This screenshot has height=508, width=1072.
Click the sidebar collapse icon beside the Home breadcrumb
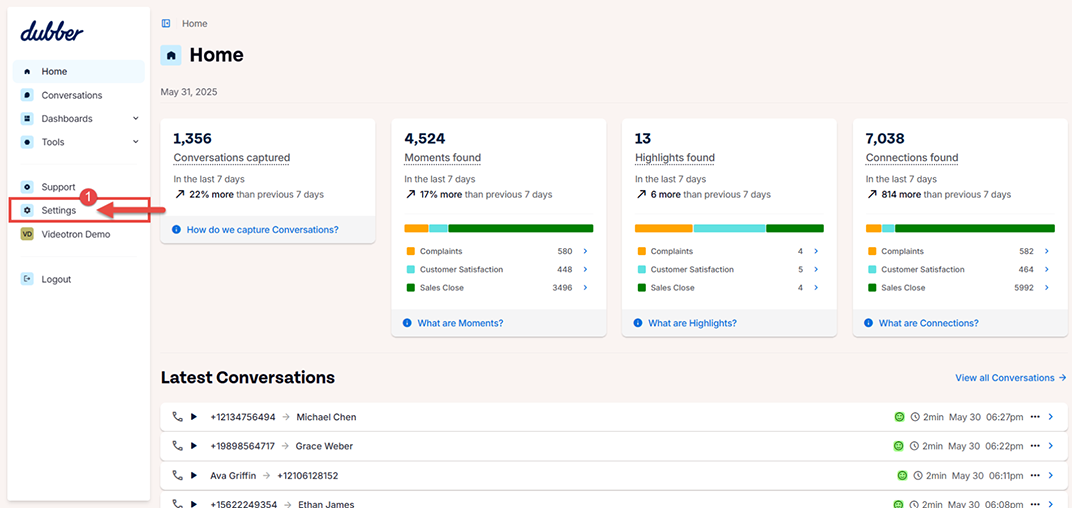pos(166,23)
